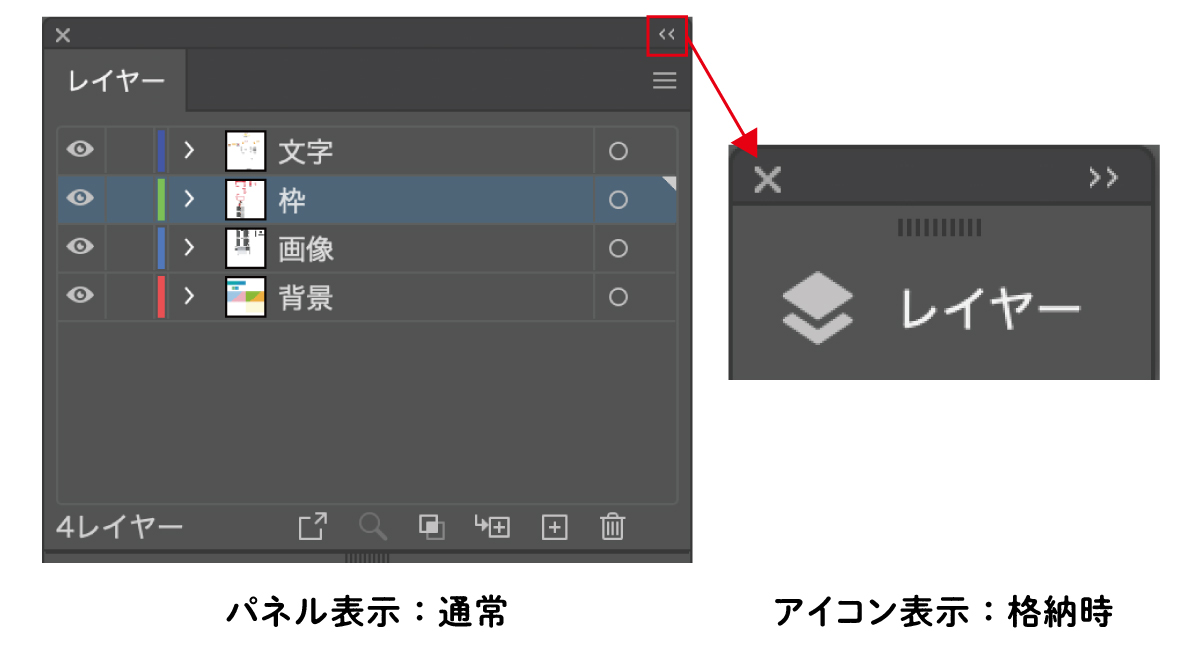Open the collapsed レイヤー stack icon

pos(817,309)
